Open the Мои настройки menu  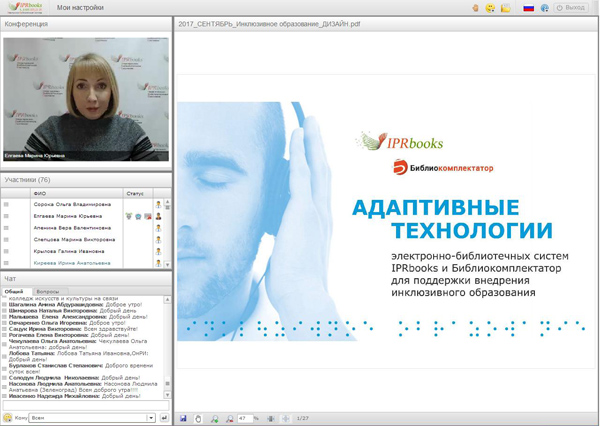[80, 8]
